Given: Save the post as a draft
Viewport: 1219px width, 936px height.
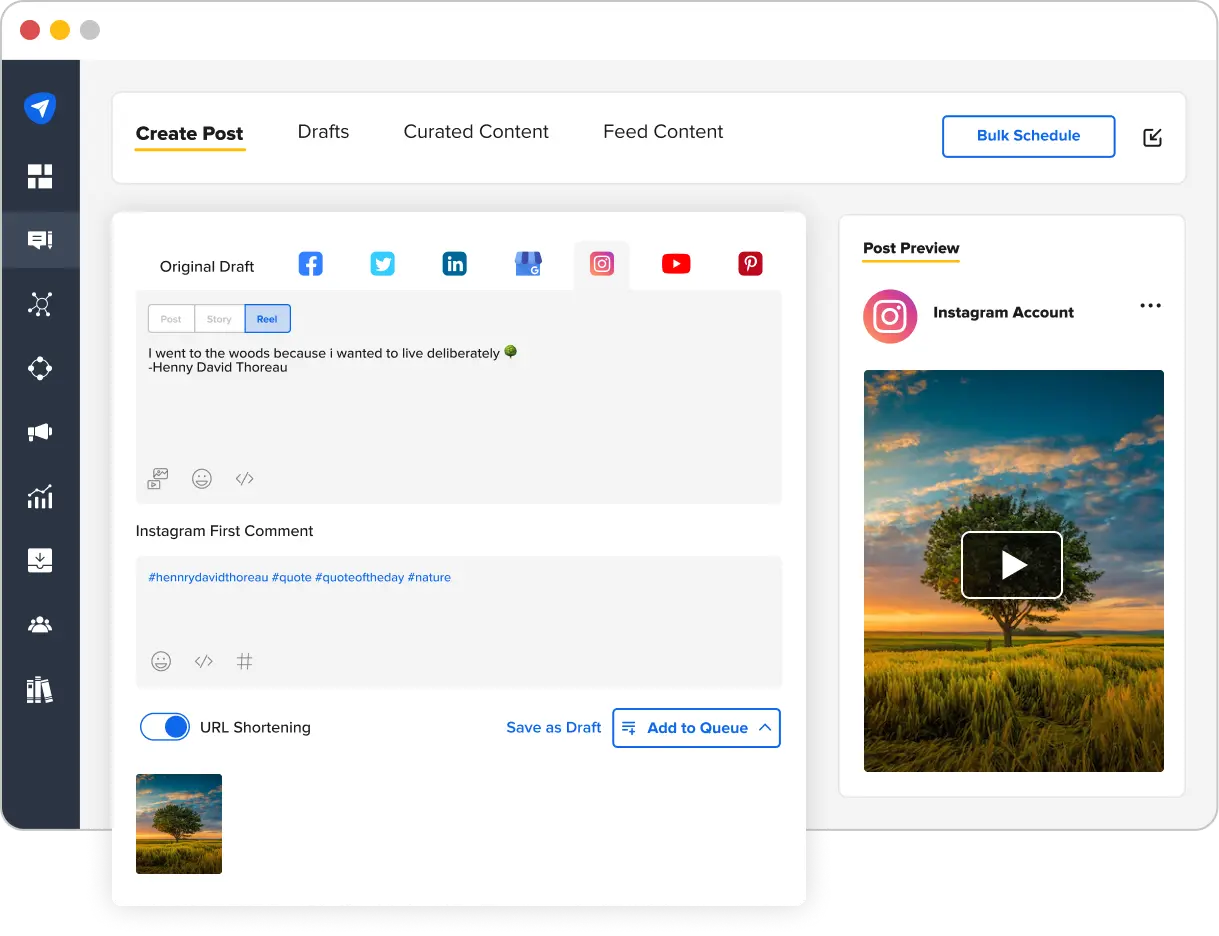Looking at the screenshot, I should pyautogui.click(x=553, y=727).
